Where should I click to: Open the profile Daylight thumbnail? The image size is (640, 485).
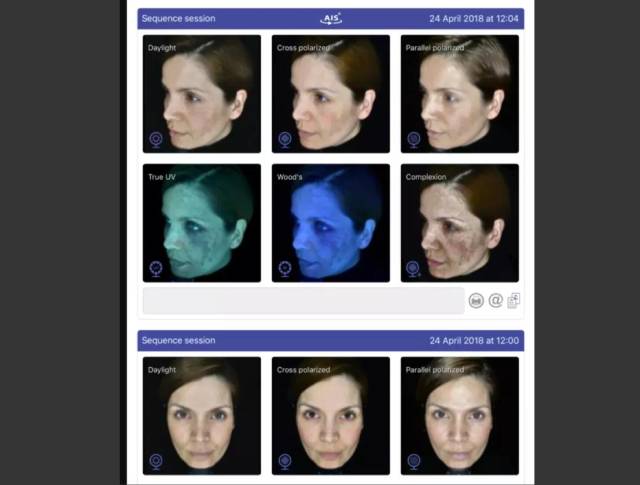[201, 93]
